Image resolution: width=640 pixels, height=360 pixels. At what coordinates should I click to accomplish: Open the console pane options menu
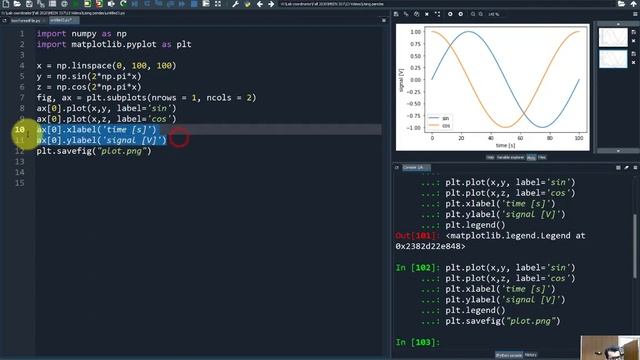[635, 167]
